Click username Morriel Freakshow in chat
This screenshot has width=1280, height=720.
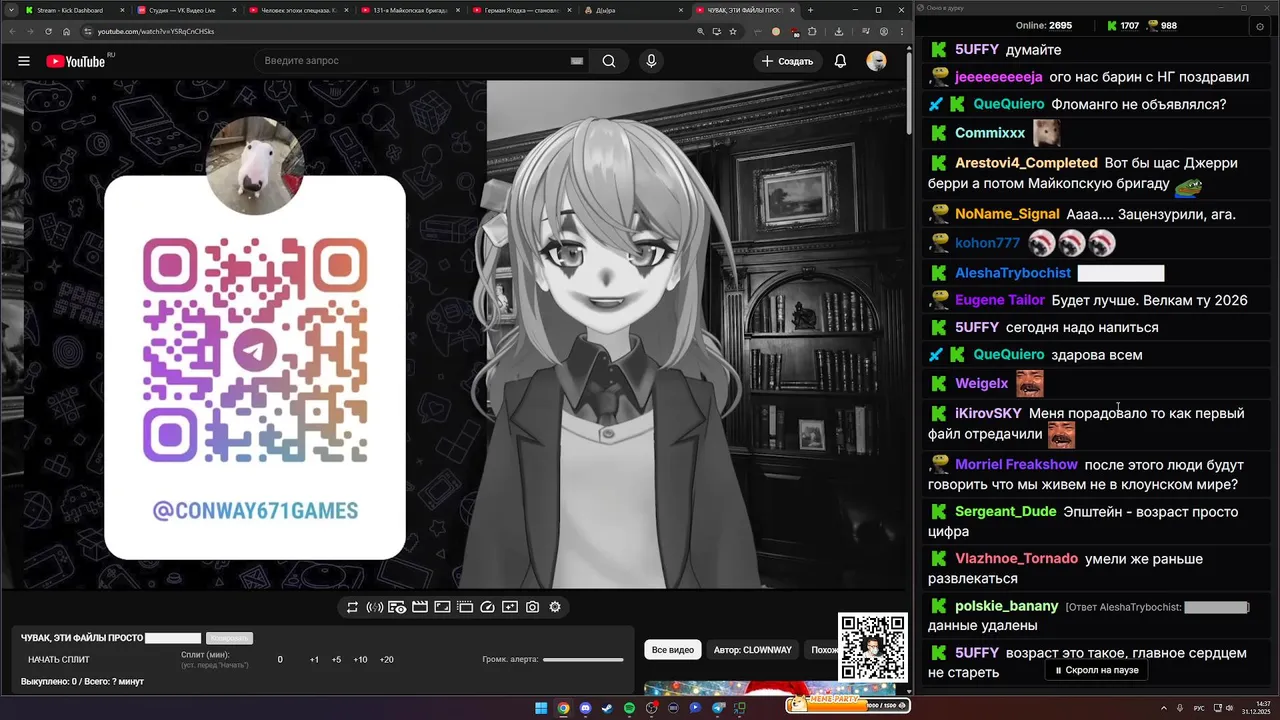pos(1016,464)
